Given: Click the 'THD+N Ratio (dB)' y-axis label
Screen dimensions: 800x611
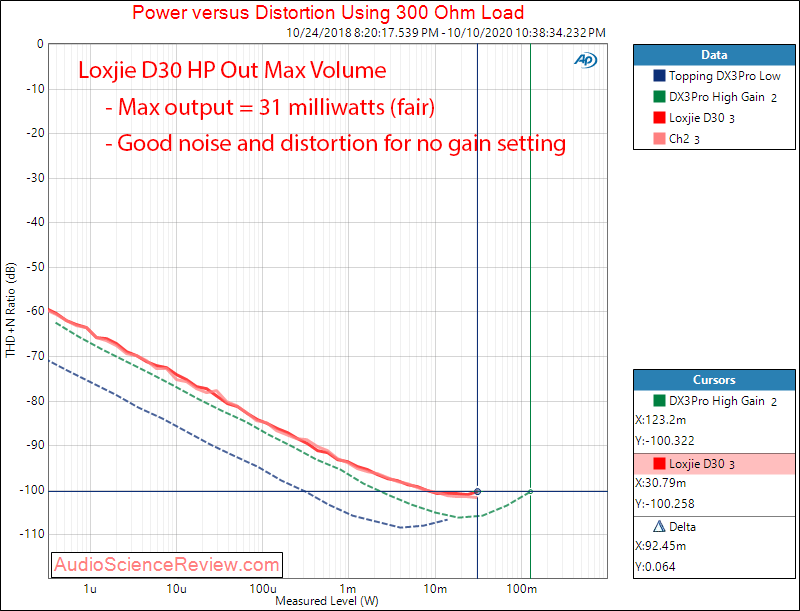Looking at the screenshot, I should [x=11, y=310].
